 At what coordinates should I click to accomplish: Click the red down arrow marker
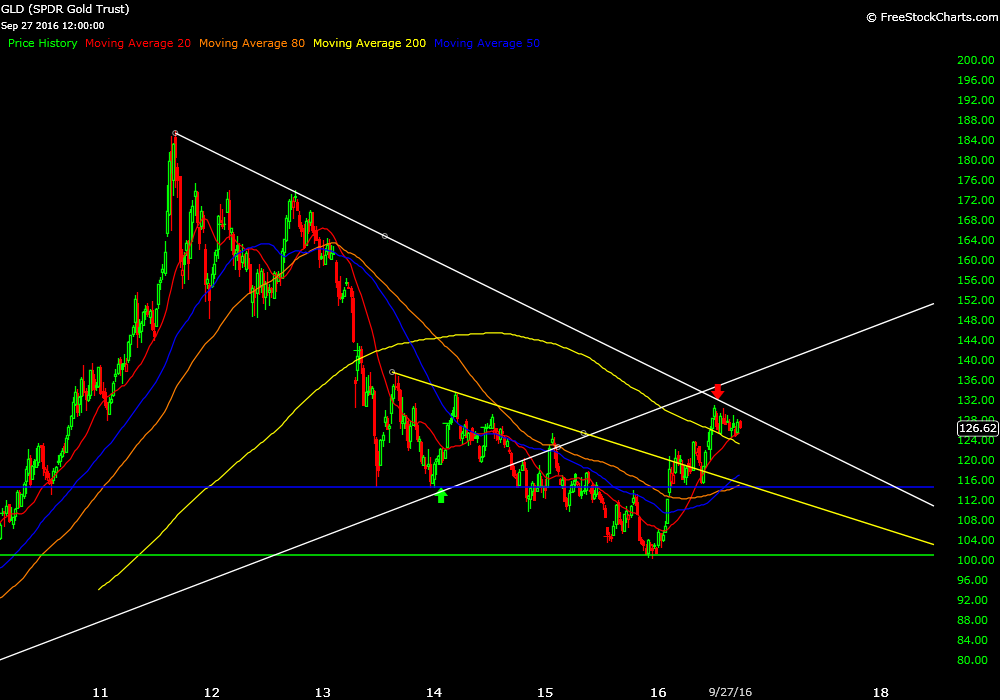coord(717,392)
